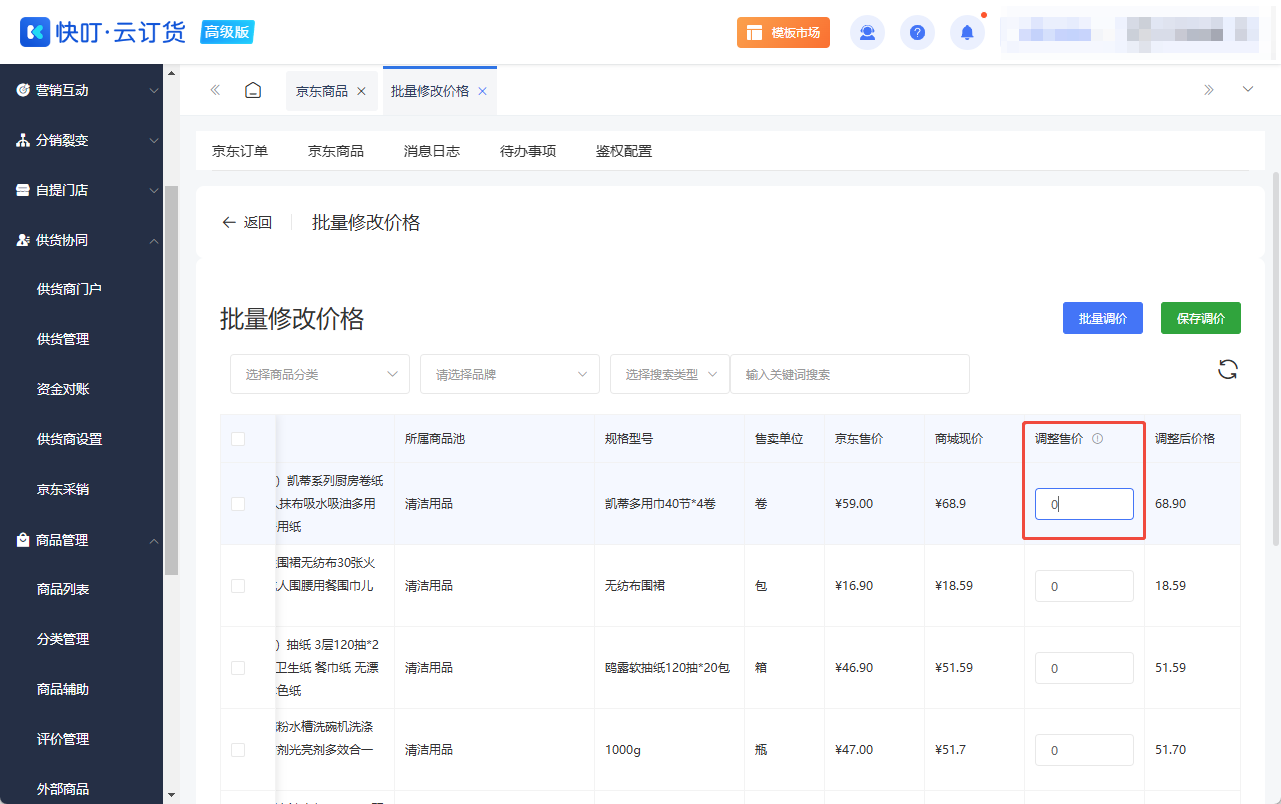Click the 商品管理 sidebar icon
This screenshot has height=804, width=1281.
pyautogui.click(x=22, y=540)
